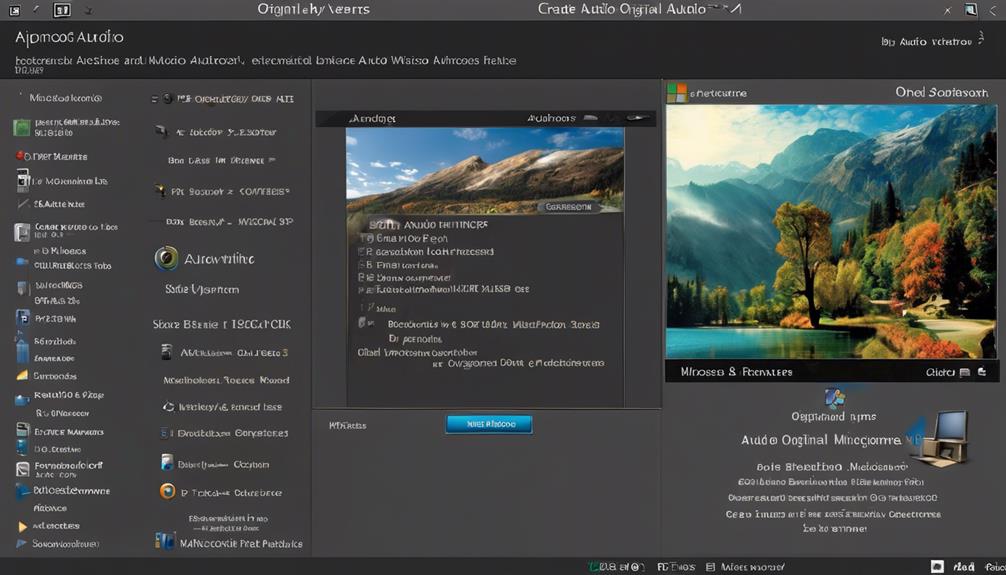The image size is (1006, 575).
Task: Click the lock-like icon ending the landscape caption bar
Action: point(980,372)
